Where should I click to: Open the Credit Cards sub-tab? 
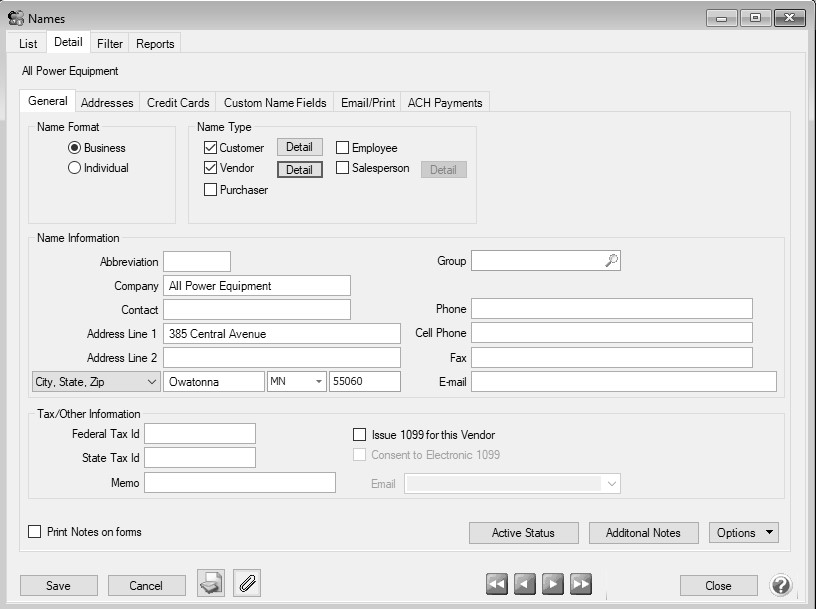point(178,103)
